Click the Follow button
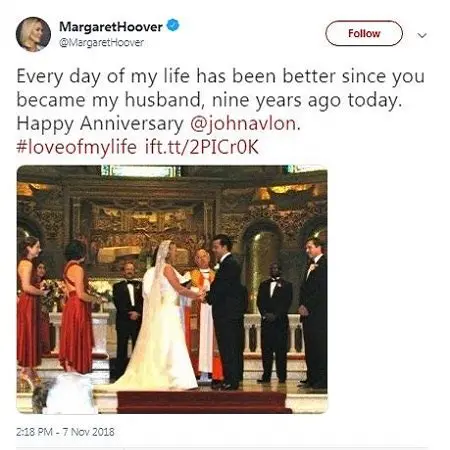The width and height of the screenshot is (450, 450). 364,33
